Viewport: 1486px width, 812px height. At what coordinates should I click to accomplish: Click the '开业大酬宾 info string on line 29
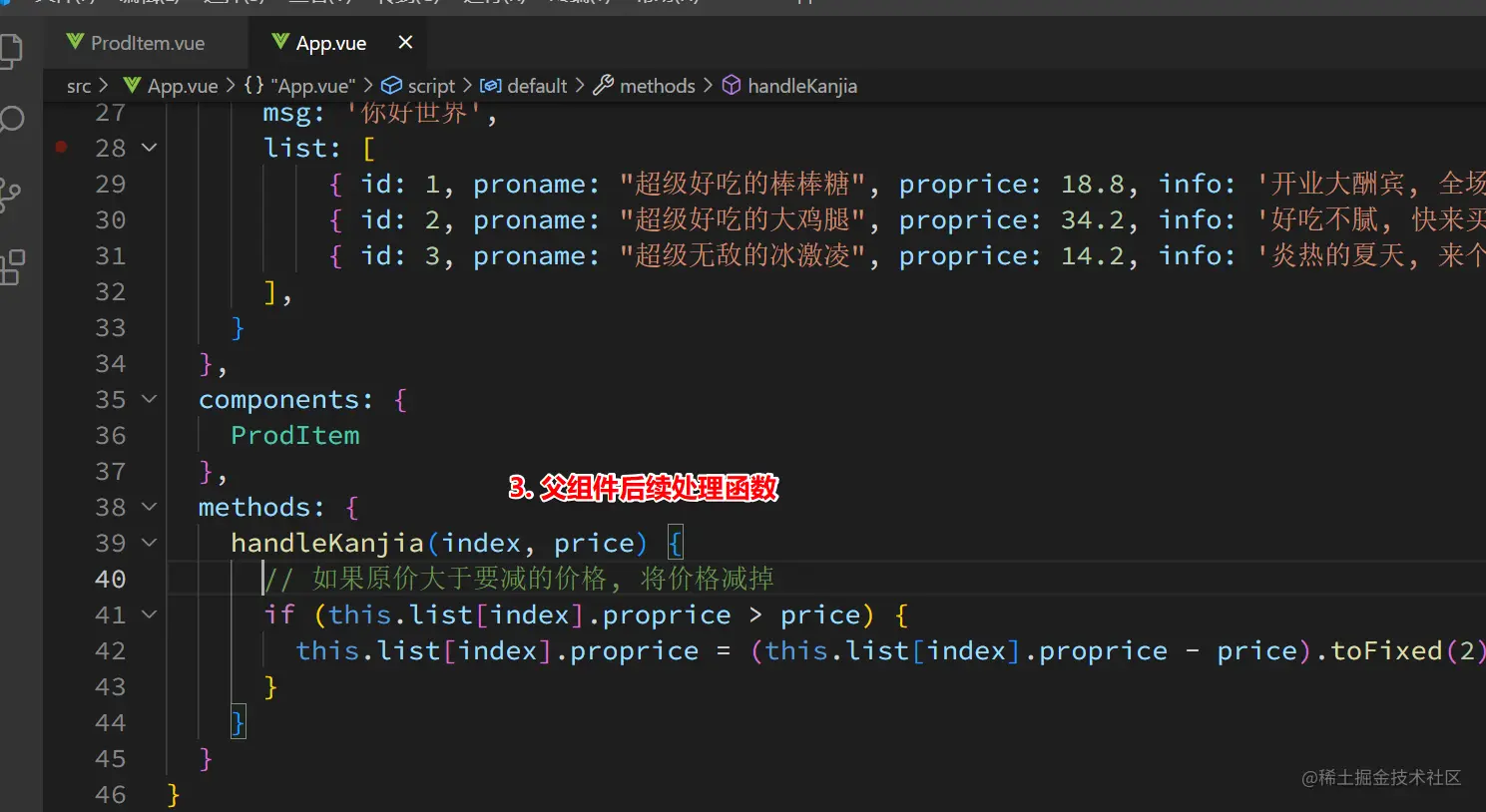(1369, 184)
